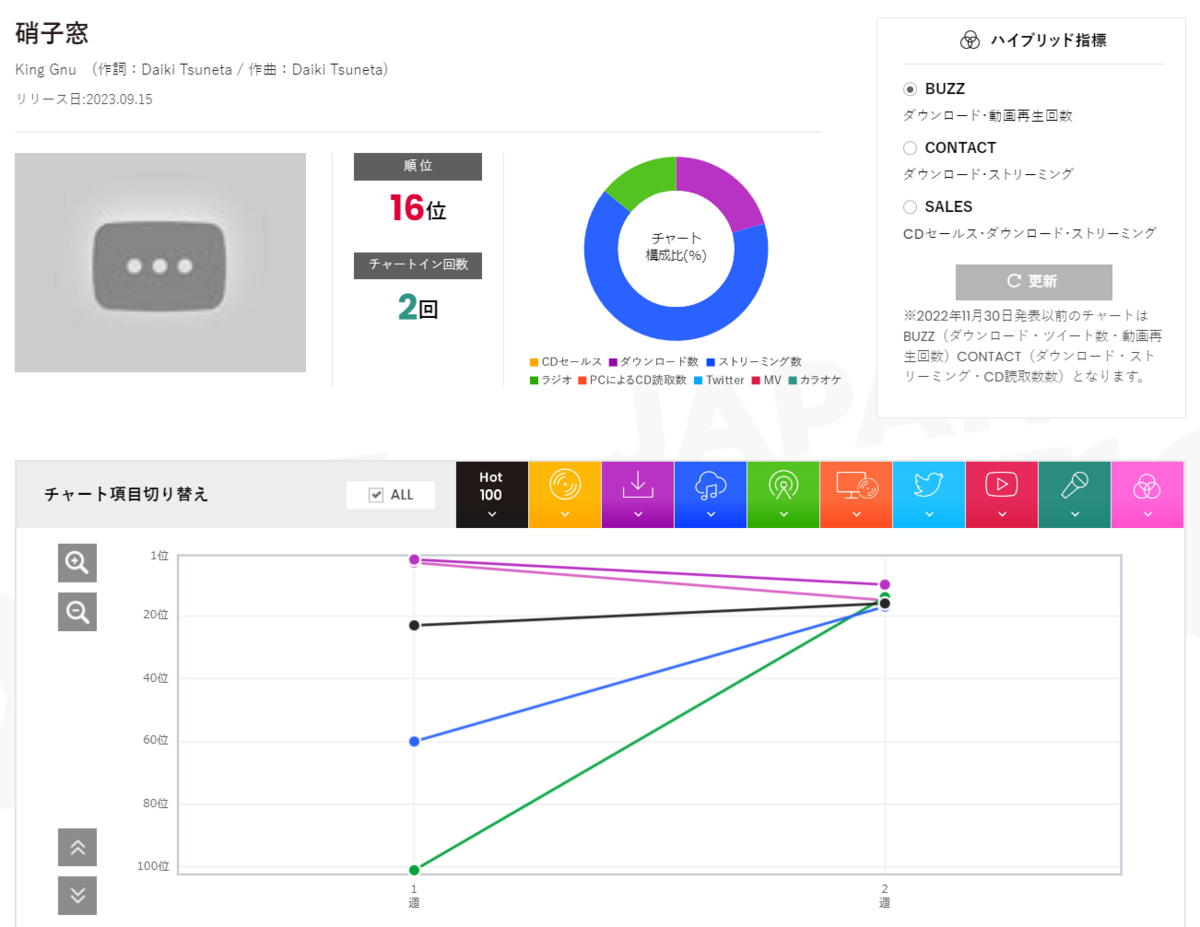Select the BUZZ radio button

[x=910, y=89]
